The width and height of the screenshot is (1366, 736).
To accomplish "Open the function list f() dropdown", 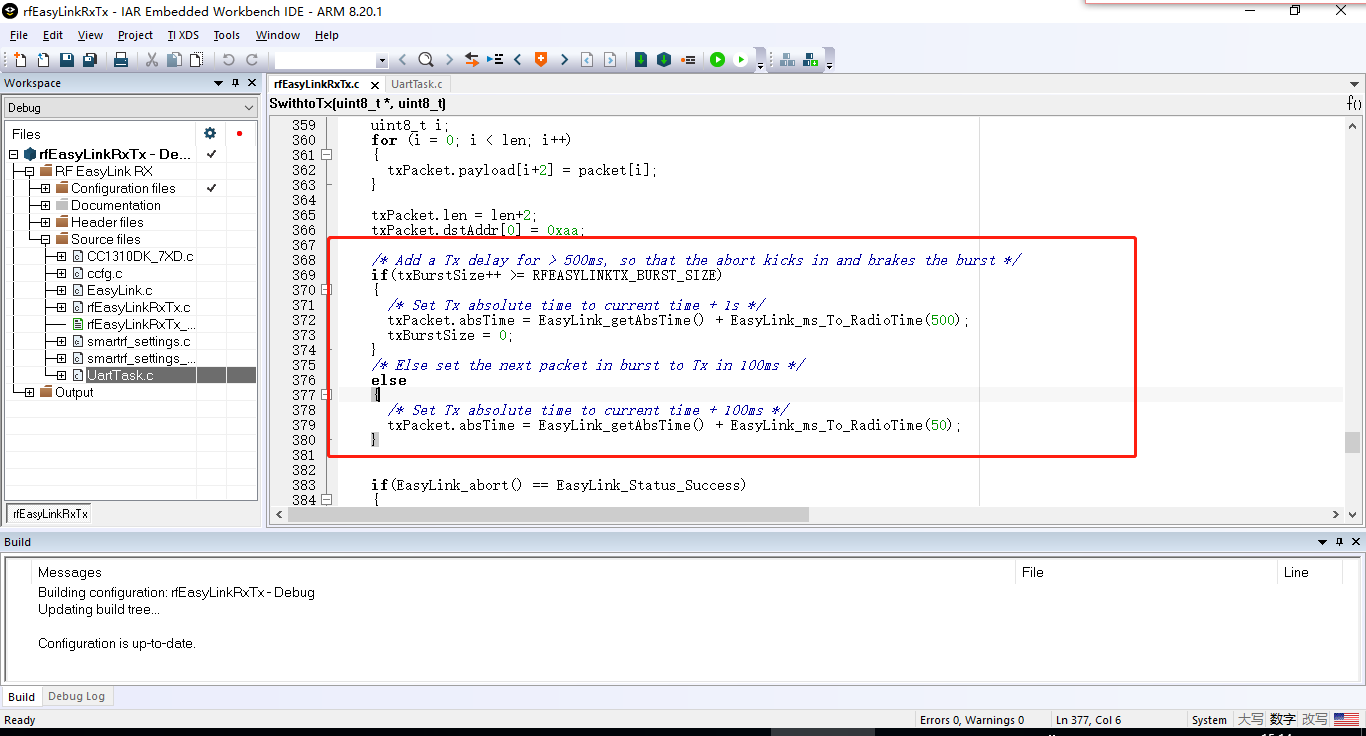I will click(x=1354, y=103).
